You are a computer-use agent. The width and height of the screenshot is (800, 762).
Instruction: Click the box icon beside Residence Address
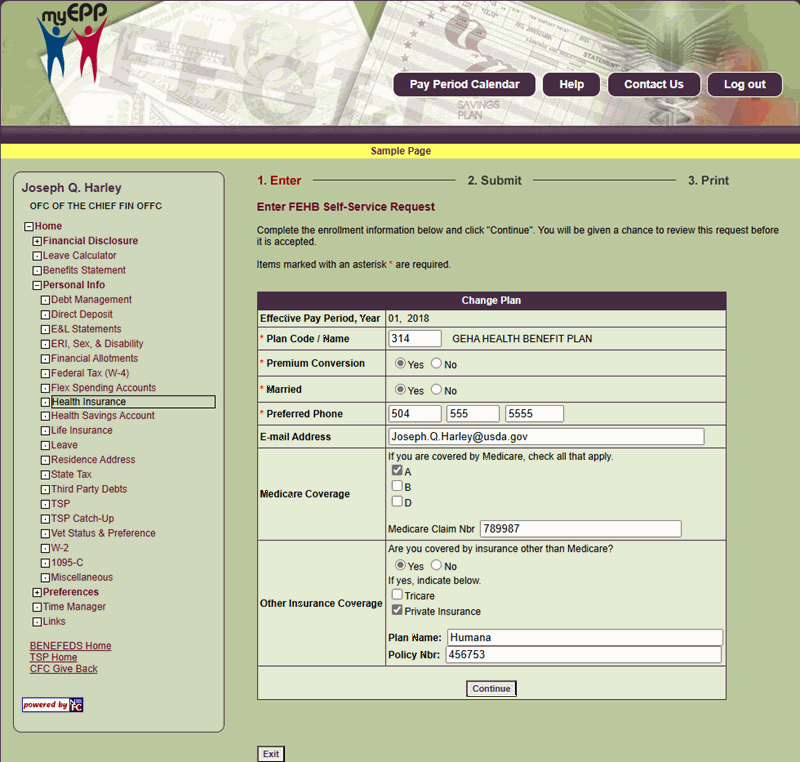[45, 461]
